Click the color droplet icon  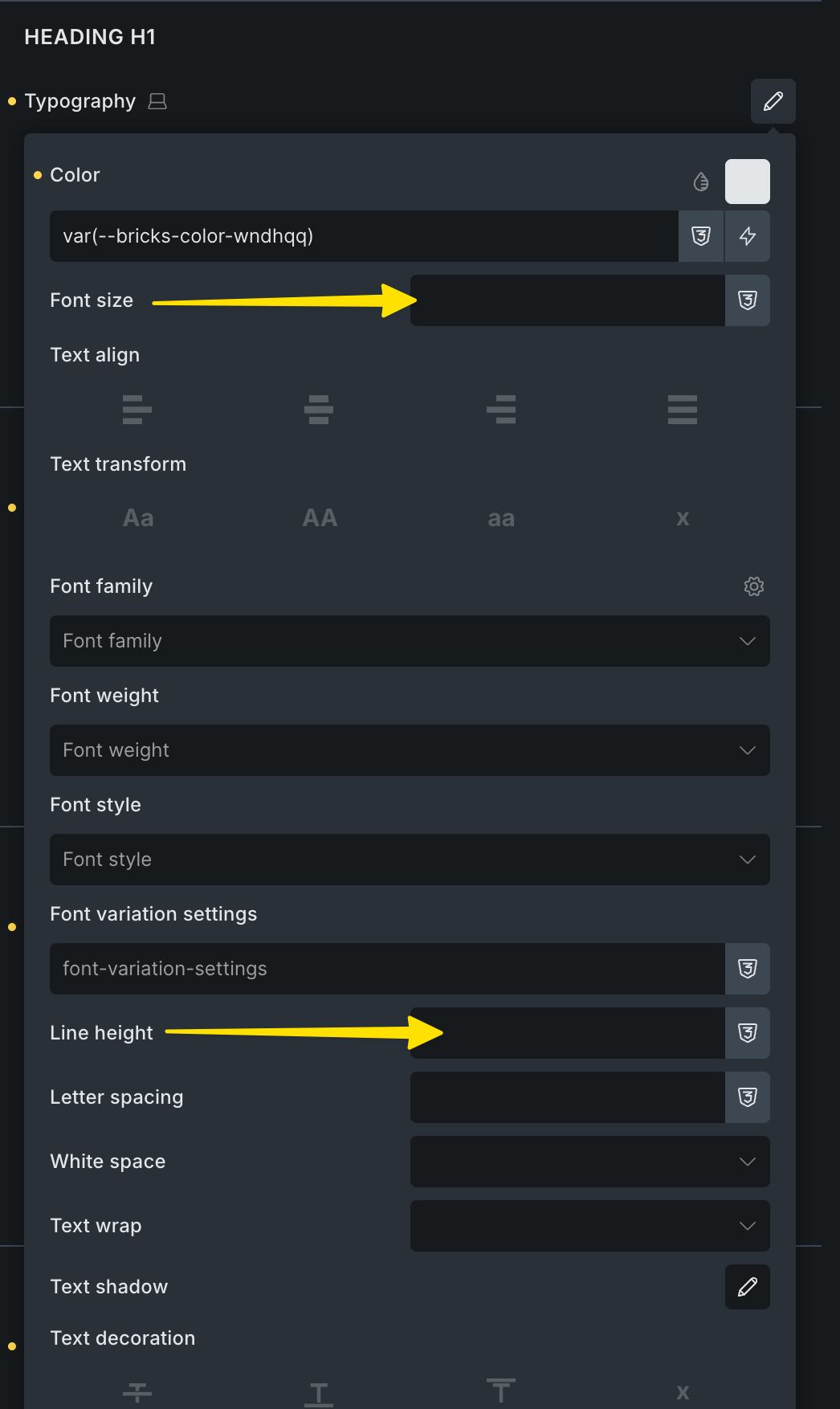click(x=701, y=182)
